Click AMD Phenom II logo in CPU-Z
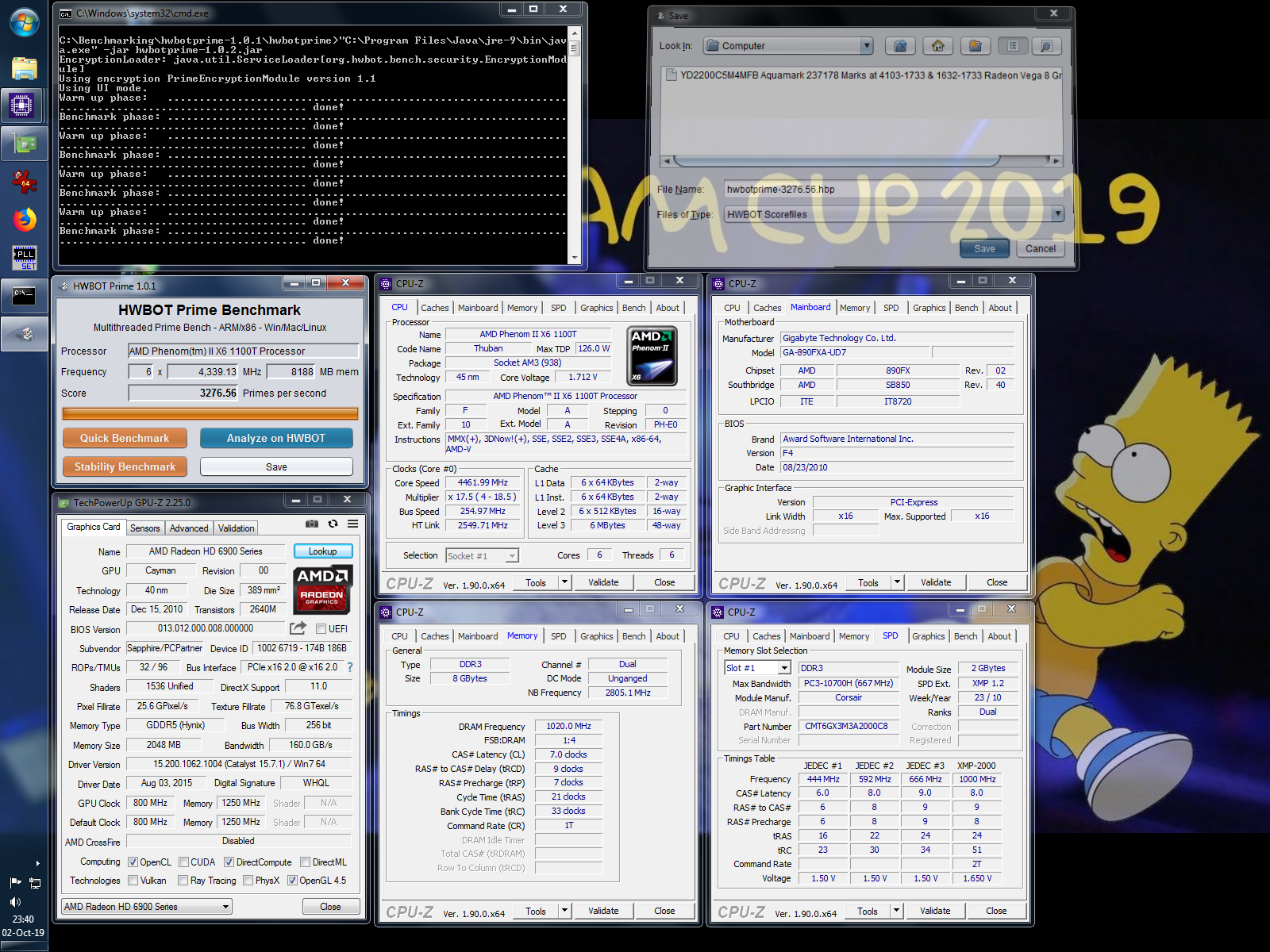This screenshot has height=952, width=1270. [x=652, y=356]
